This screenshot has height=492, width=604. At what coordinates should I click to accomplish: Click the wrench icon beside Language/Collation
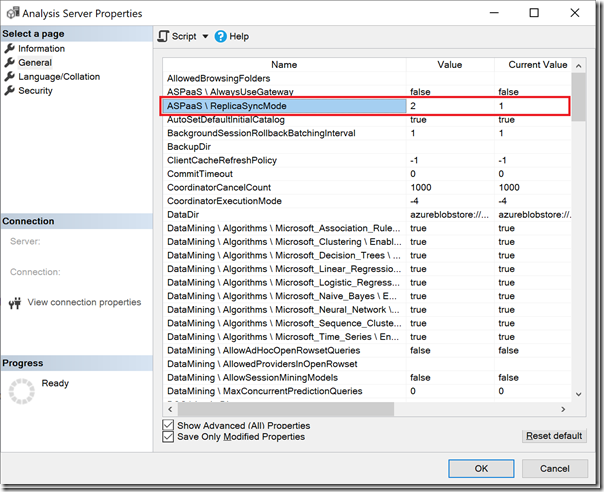10,76
